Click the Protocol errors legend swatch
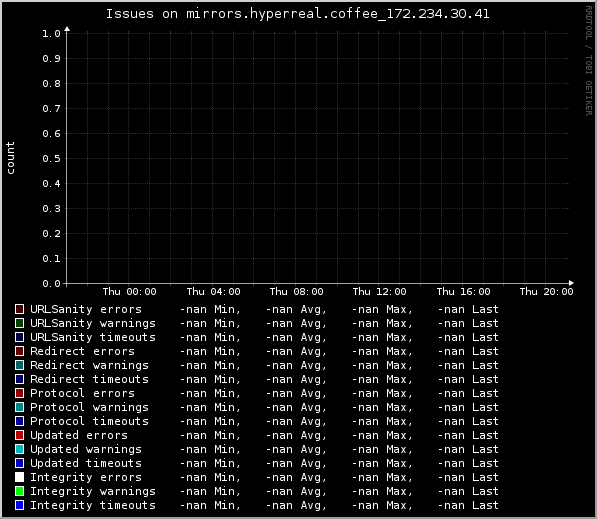The width and height of the screenshot is (597, 519). coord(19,393)
